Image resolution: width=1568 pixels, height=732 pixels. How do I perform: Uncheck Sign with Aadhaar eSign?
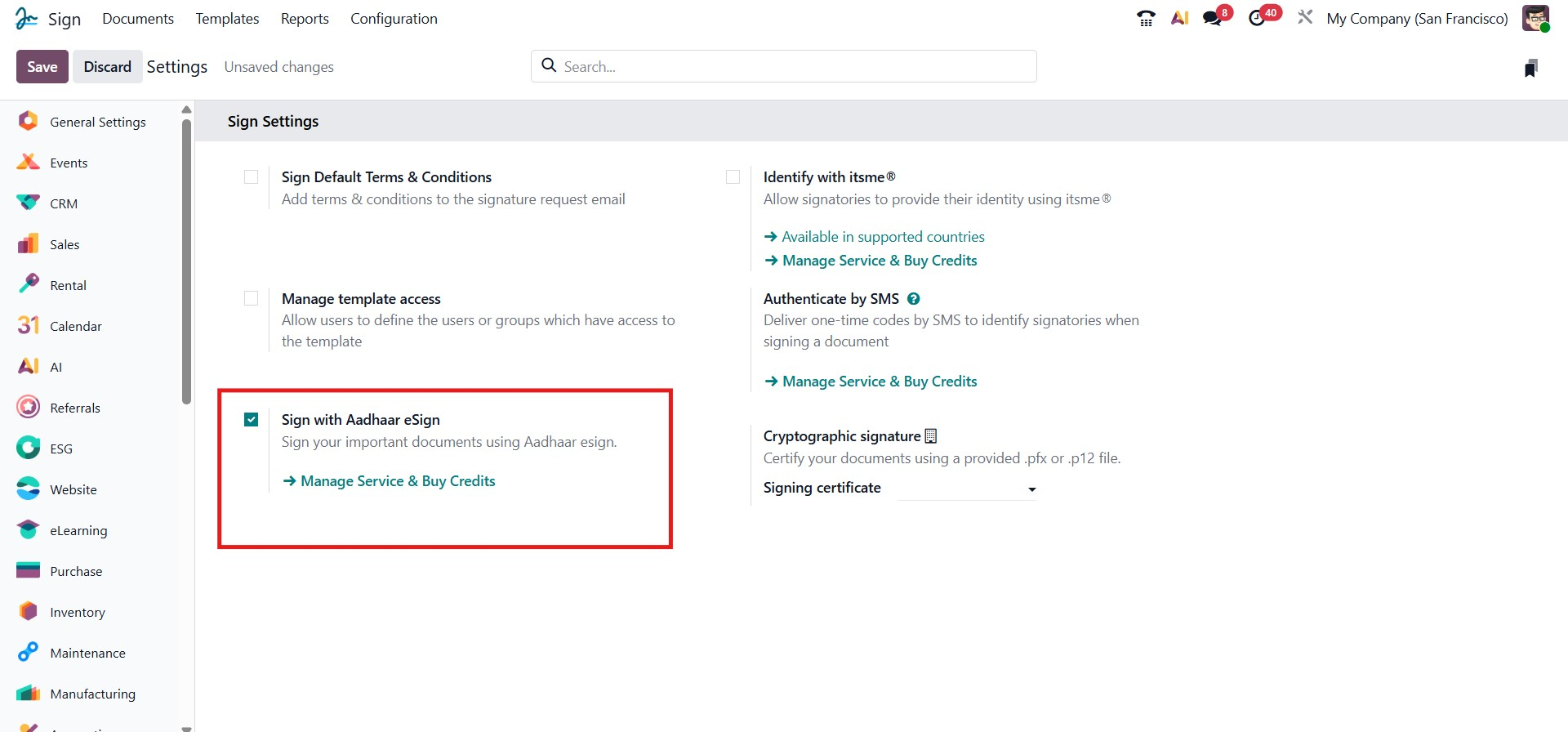click(252, 420)
